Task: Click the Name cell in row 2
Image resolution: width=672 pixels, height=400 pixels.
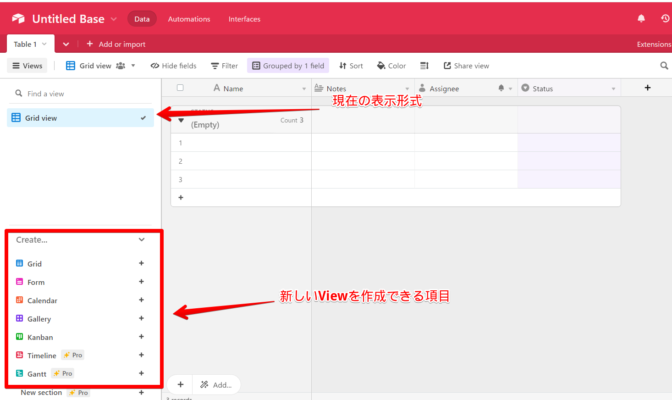Action: pyautogui.click(x=249, y=161)
